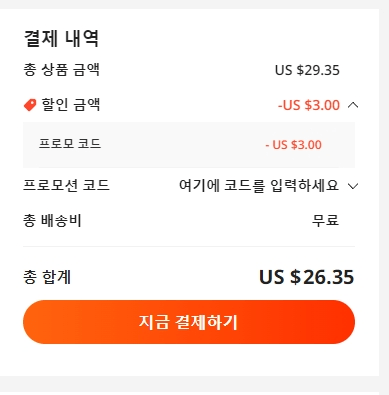Click the 무료 shipping value

click(325, 220)
